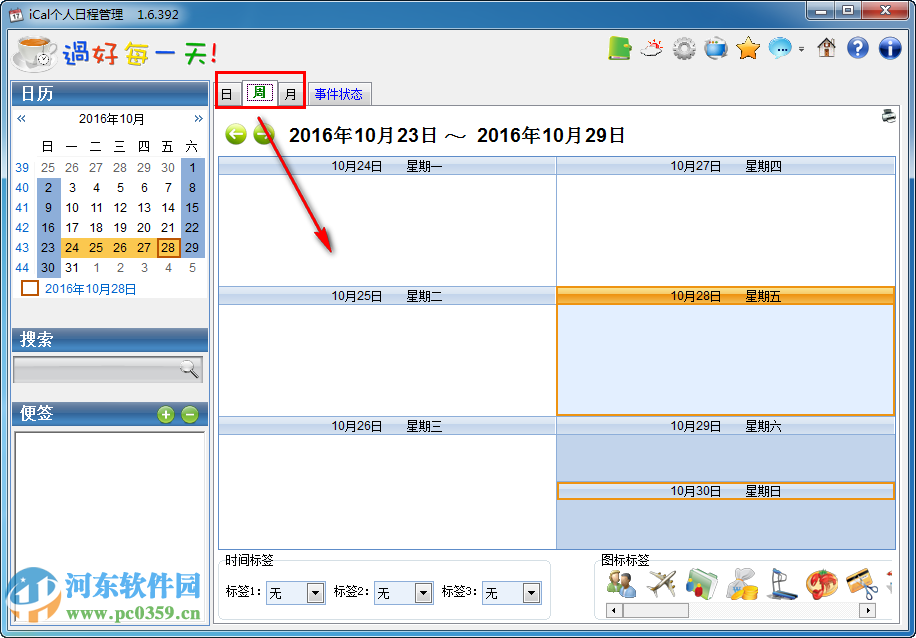916x638 pixels.
Task: Pick the money bag icon tag
Action: [x=743, y=584]
